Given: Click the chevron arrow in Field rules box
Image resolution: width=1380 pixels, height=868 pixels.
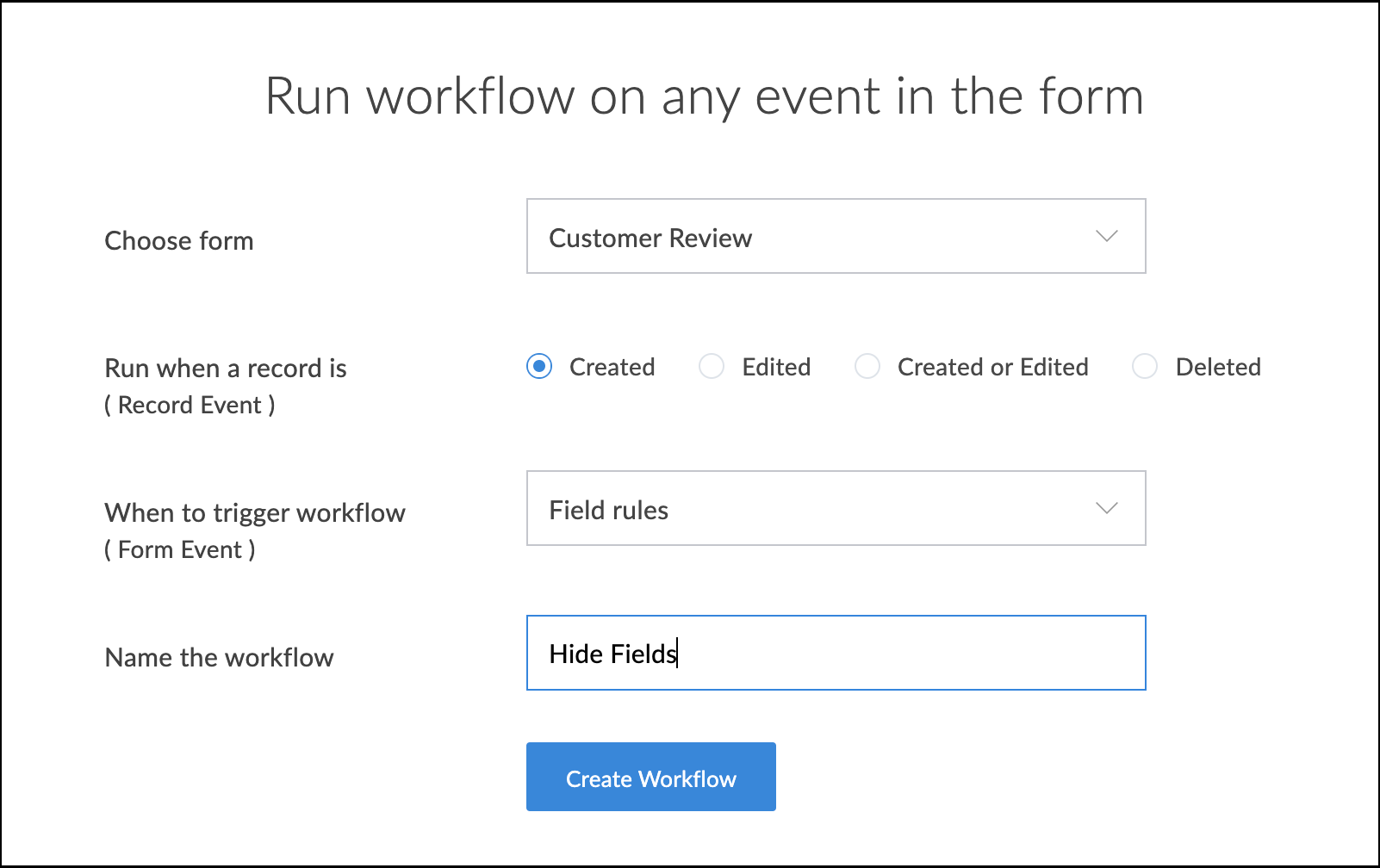Looking at the screenshot, I should pos(1106,509).
